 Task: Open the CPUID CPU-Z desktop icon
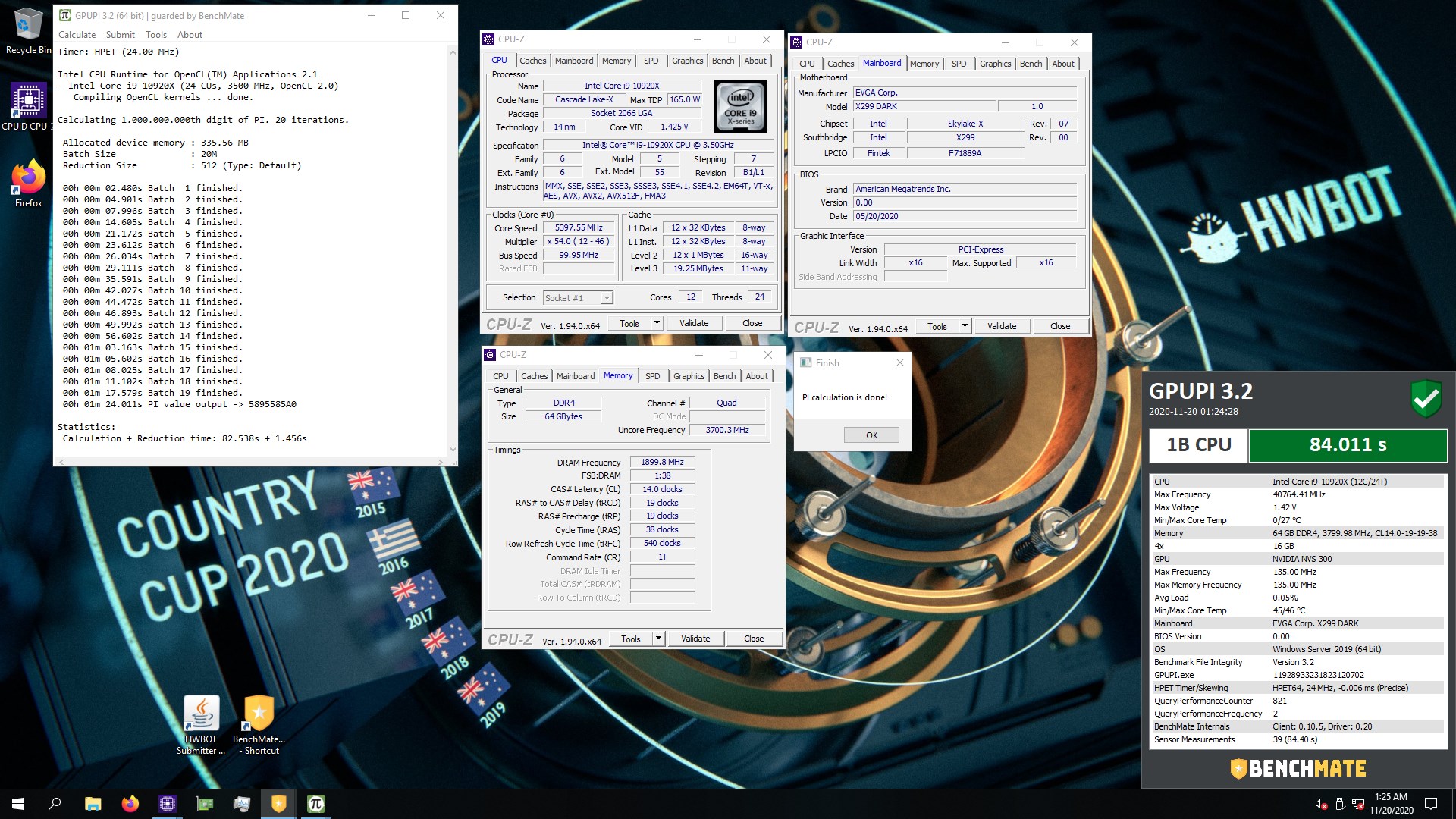click(x=28, y=107)
